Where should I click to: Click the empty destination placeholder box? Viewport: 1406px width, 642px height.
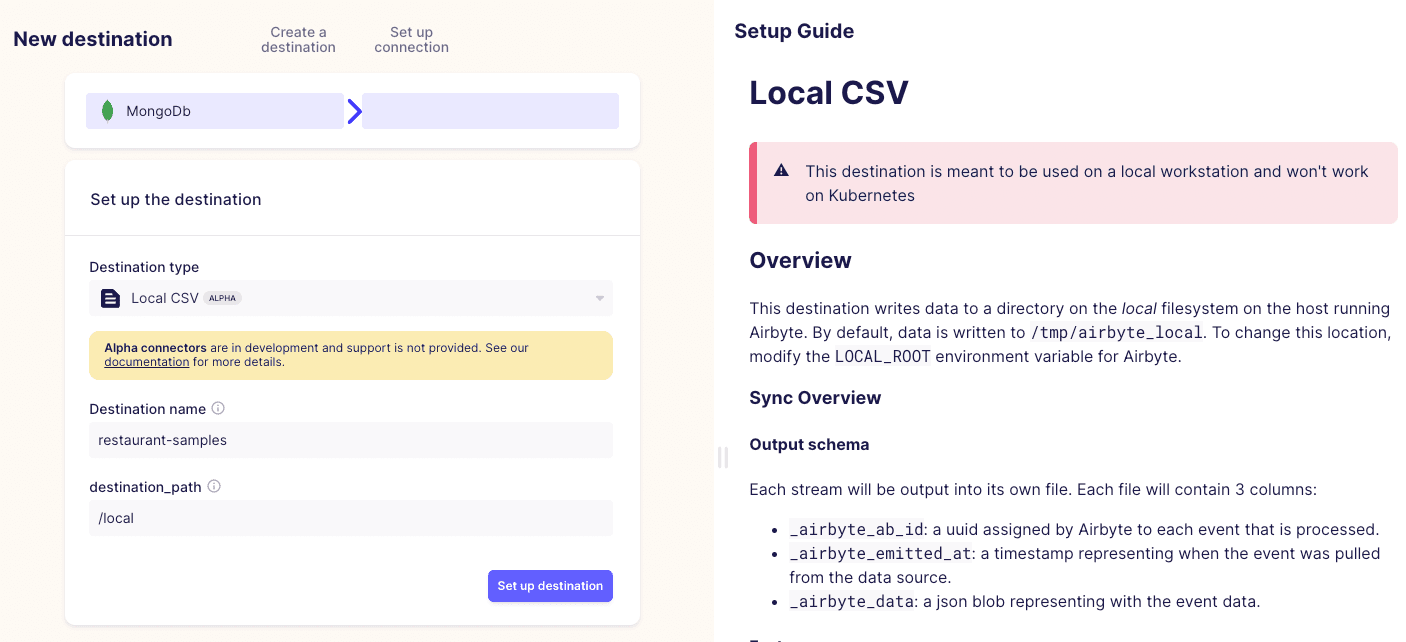[x=490, y=111]
